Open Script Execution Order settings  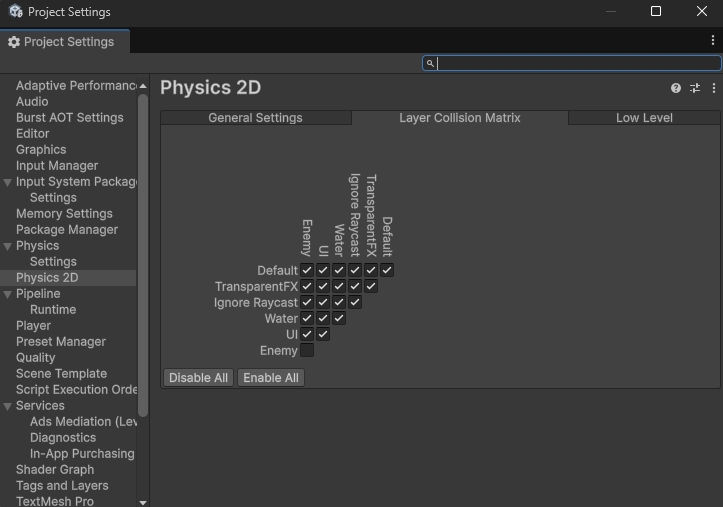pyautogui.click(x=76, y=390)
